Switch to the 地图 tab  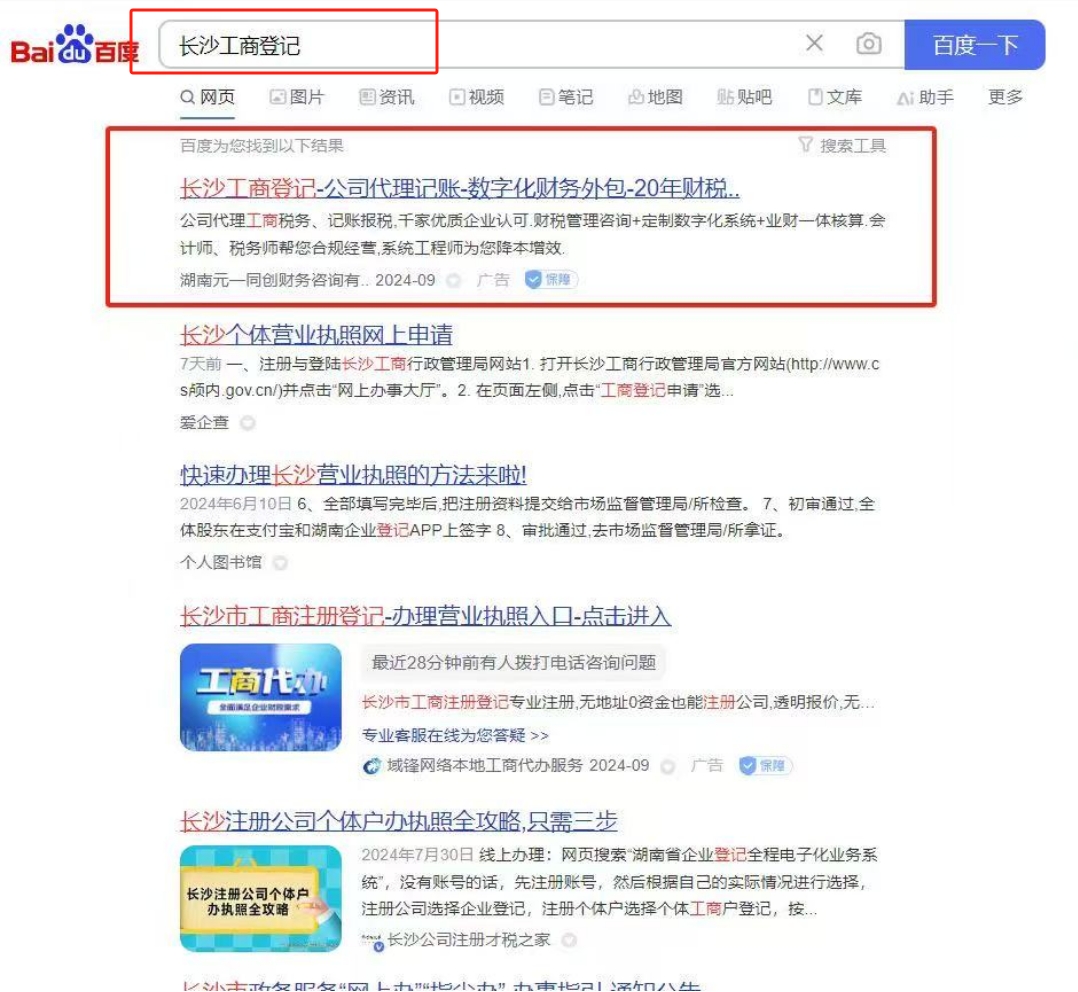655,97
